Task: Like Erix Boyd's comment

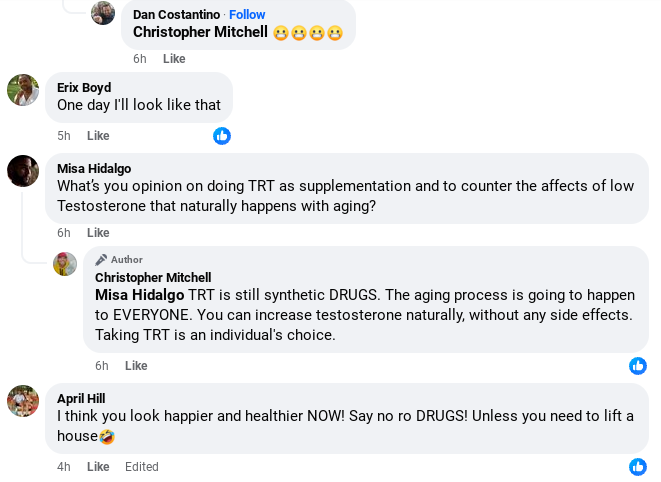Action: [x=98, y=136]
